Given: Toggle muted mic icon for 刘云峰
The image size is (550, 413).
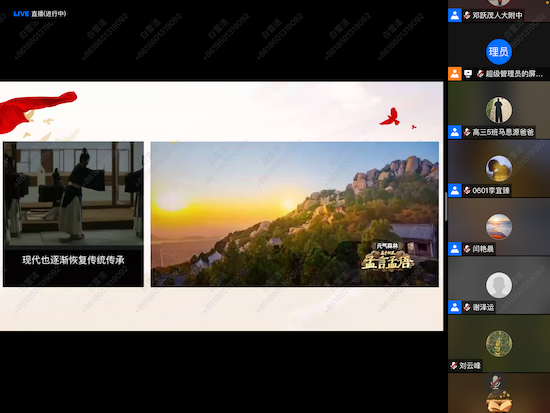Looking at the screenshot, I should tap(454, 366).
